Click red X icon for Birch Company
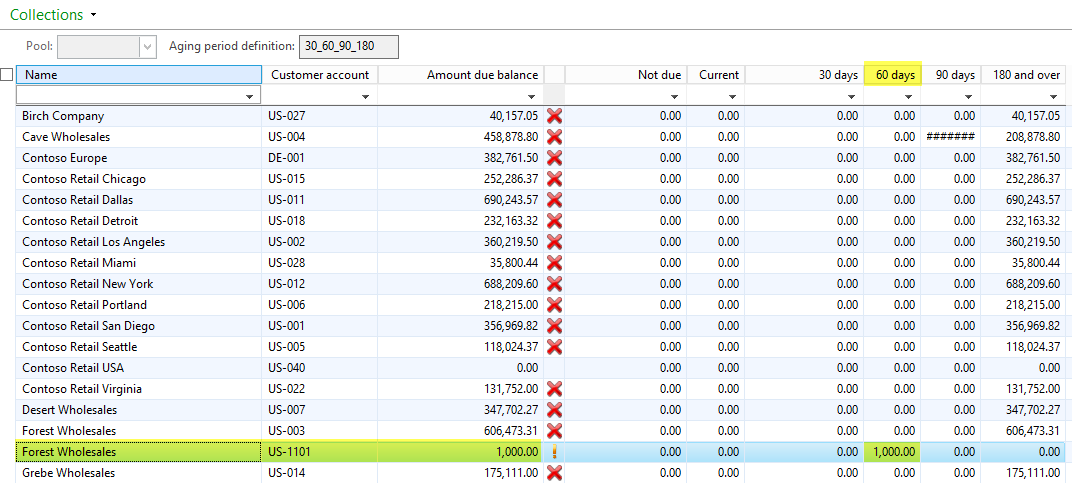The image size is (1072, 483). (554, 116)
